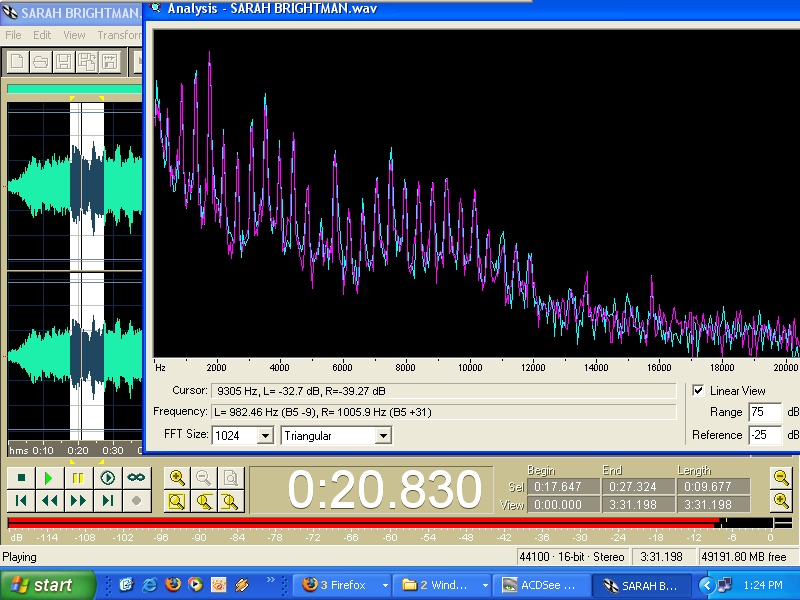
Task: Click the Save file toolbar icon
Action: point(64,62)
